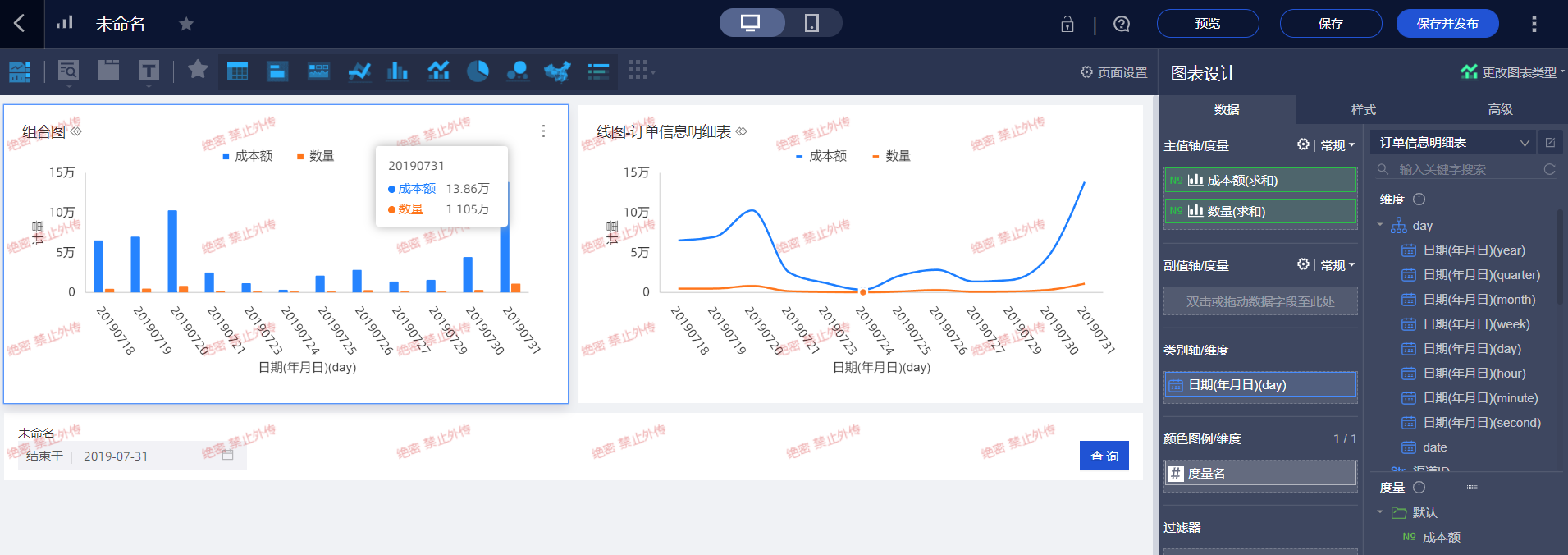Open settings gear for 主值轴/度量
Viewport: 1568px width, 555px height.
(x=1303, y=145)
